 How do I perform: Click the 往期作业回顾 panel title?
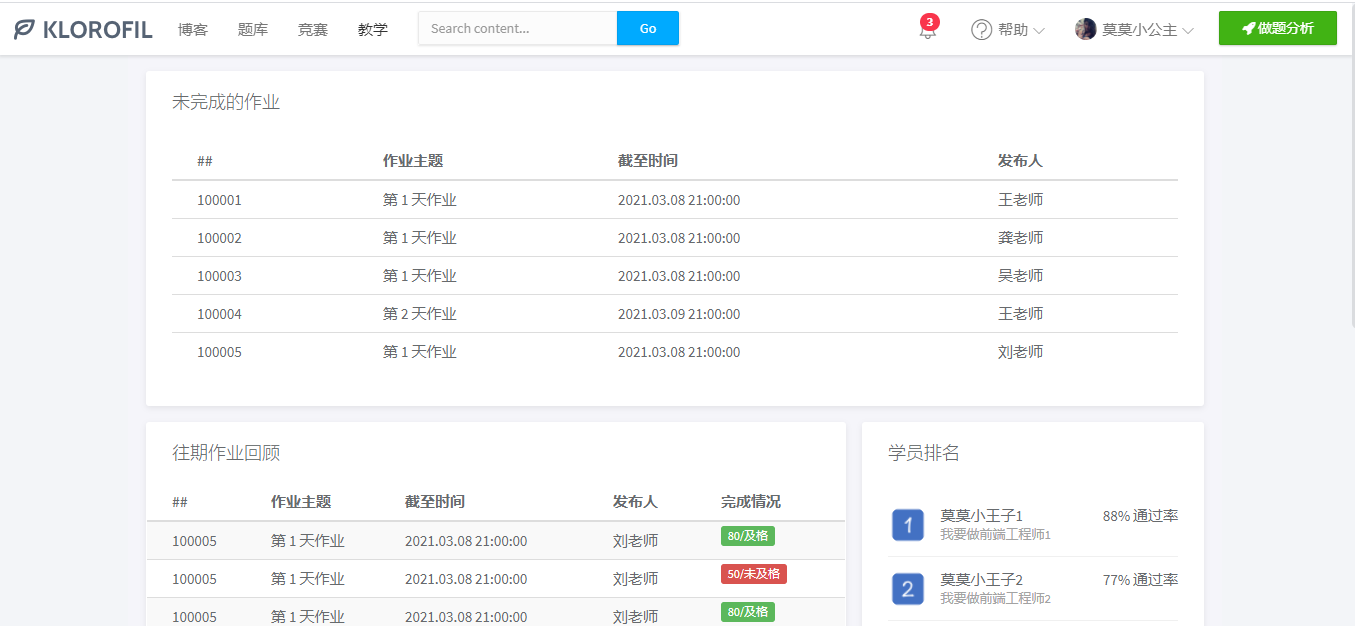click(226, 453)
